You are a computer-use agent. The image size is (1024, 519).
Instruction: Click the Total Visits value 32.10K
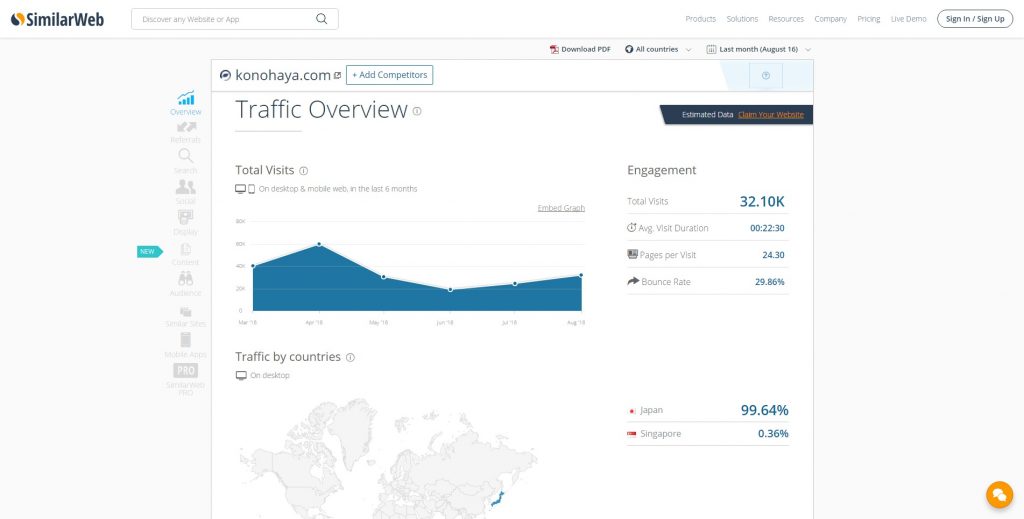761,201
